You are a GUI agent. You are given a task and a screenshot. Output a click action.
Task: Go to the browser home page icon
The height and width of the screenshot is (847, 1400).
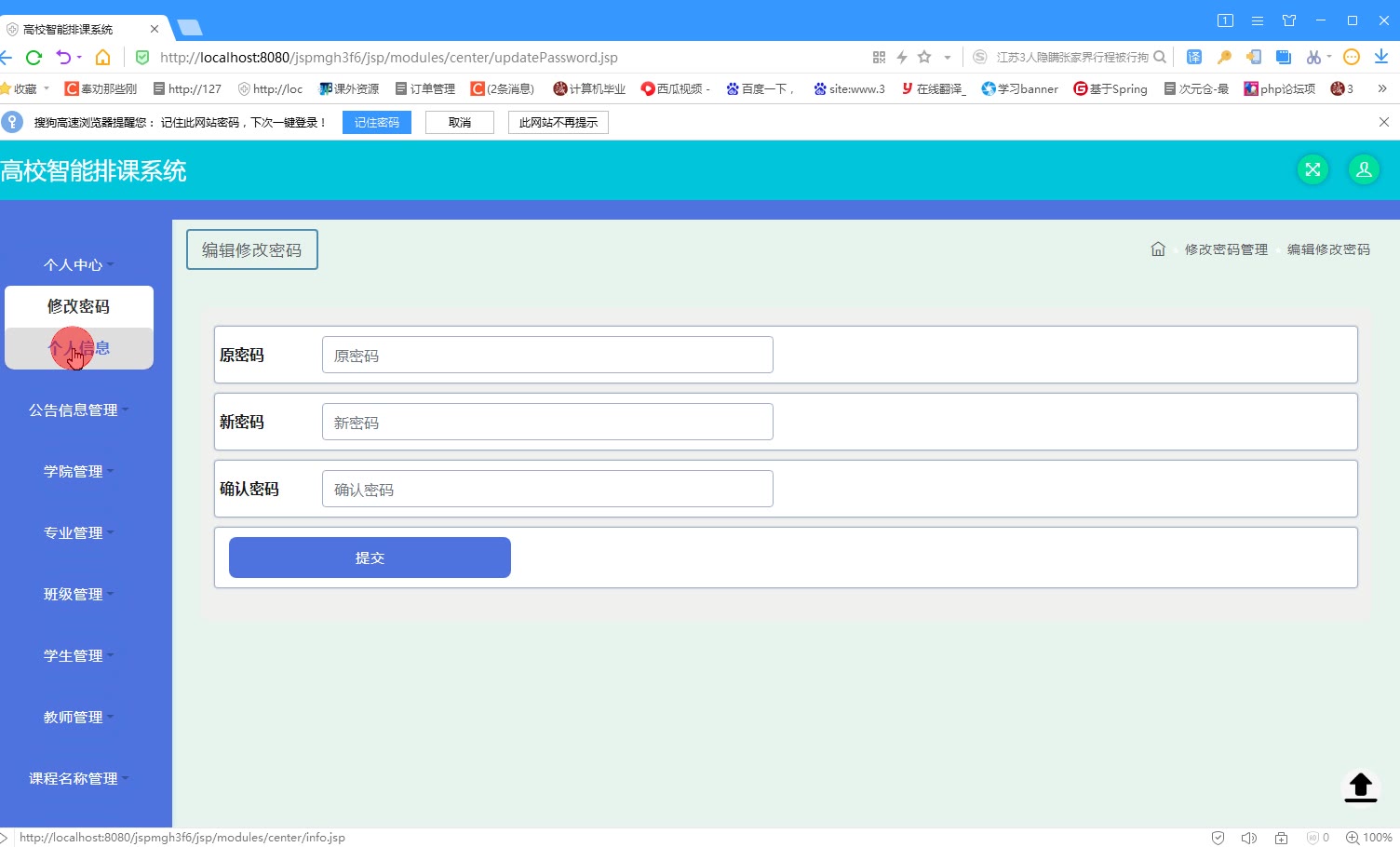pos(102,58)
